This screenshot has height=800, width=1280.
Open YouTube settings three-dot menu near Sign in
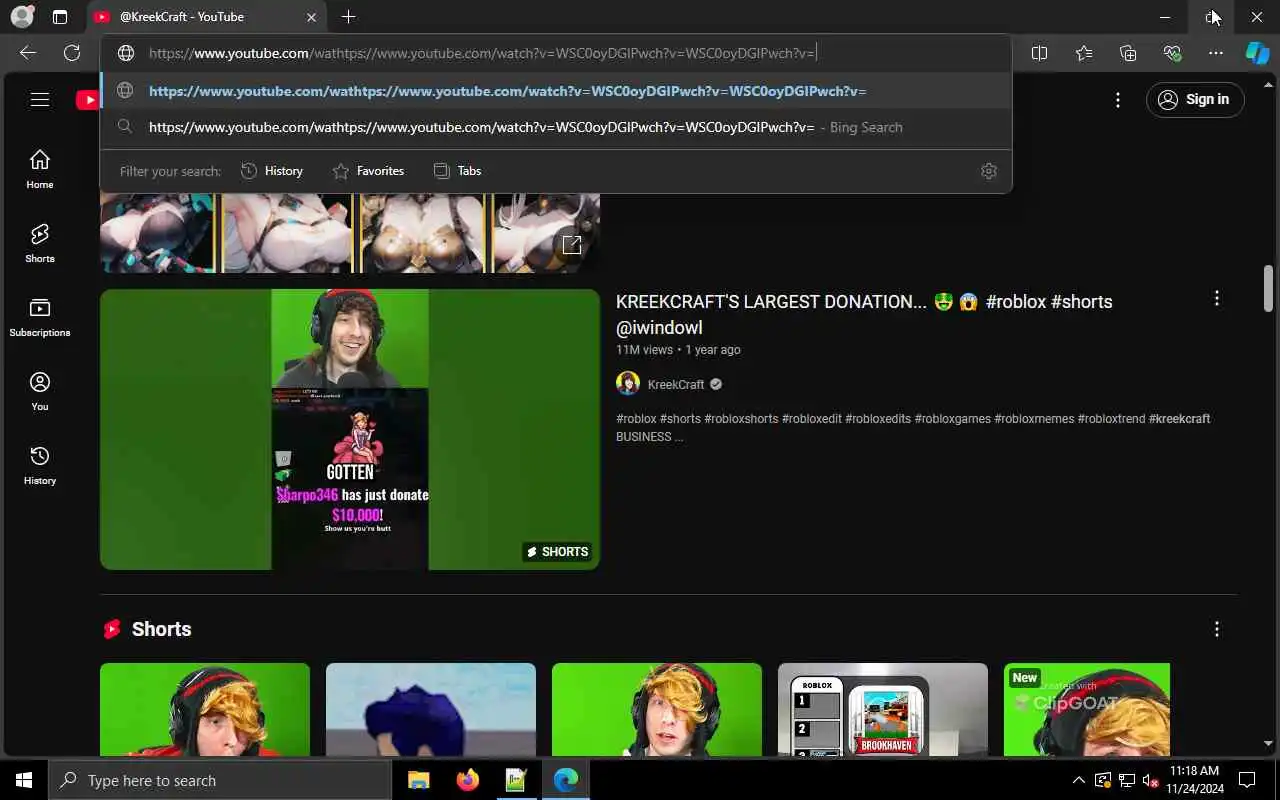click(1118, 99)
